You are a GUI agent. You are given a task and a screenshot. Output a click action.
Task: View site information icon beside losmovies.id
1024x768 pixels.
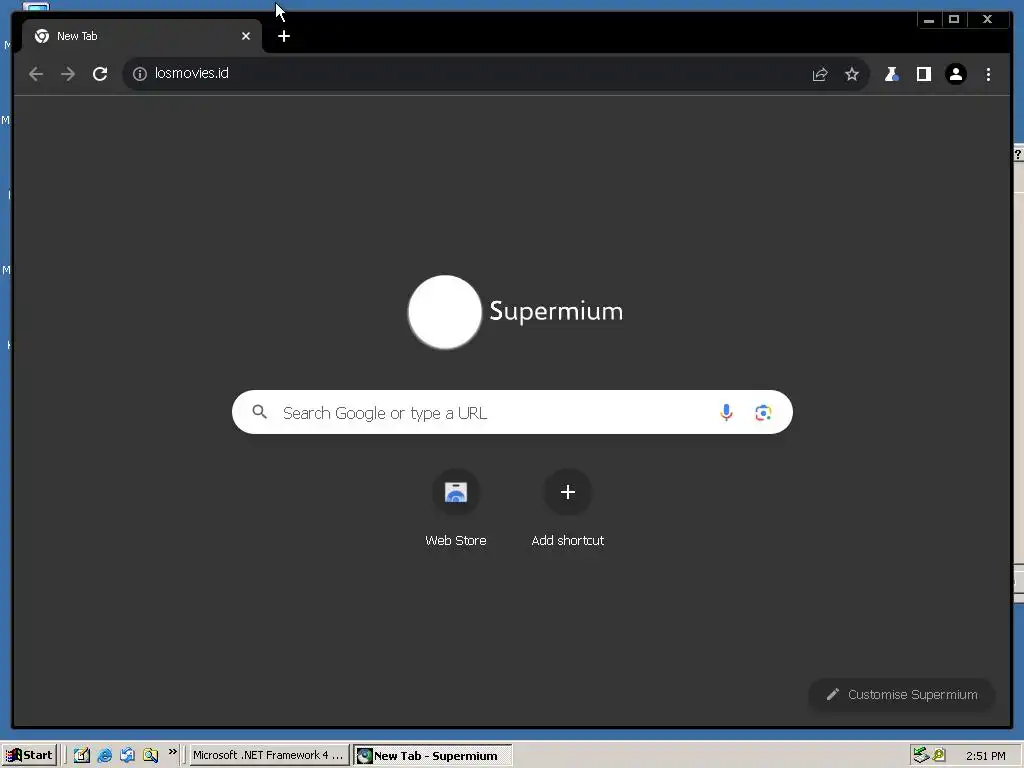(x=140, y=74)
